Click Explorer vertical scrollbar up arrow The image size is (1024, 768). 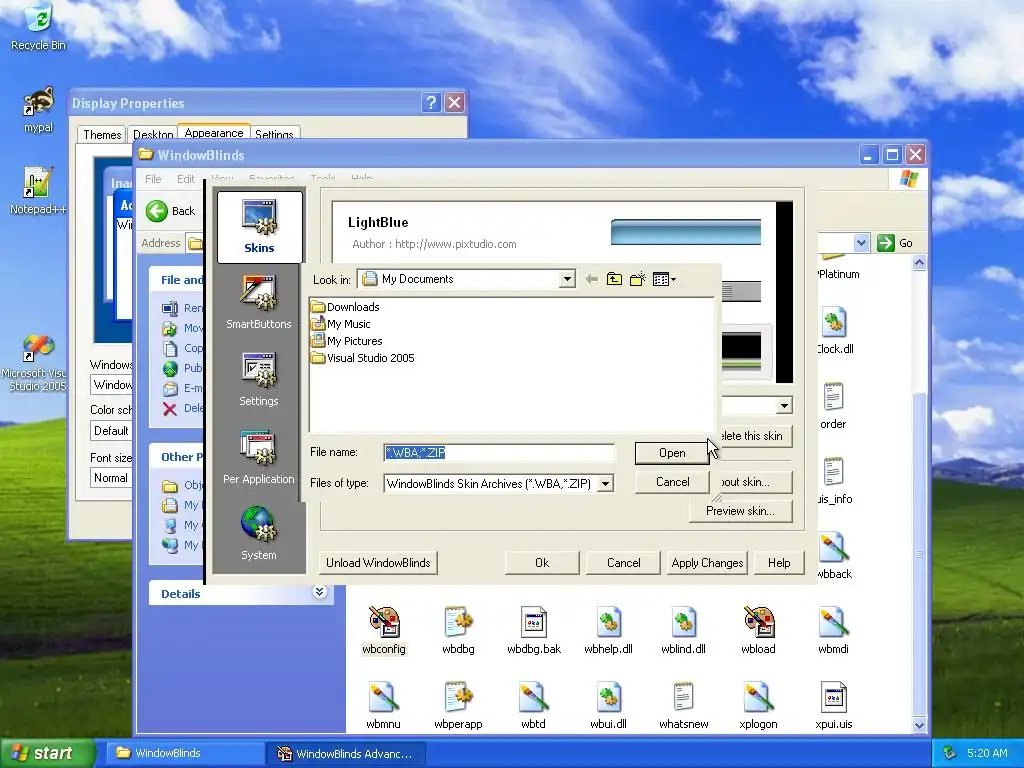[x=920, y=263]
